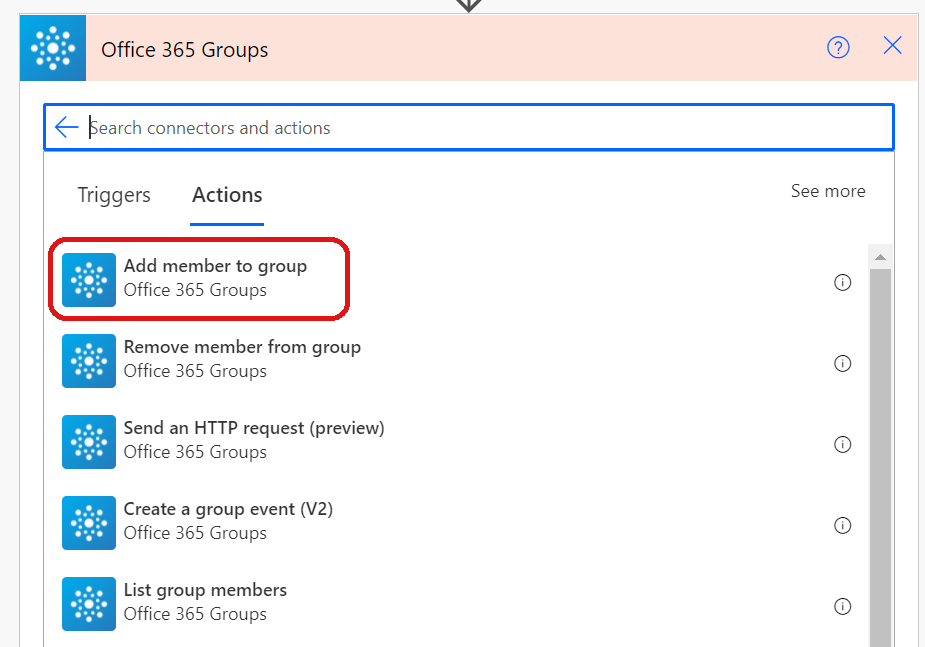
Task: Show info for Send an HTTP request
Action: [842, 444]
